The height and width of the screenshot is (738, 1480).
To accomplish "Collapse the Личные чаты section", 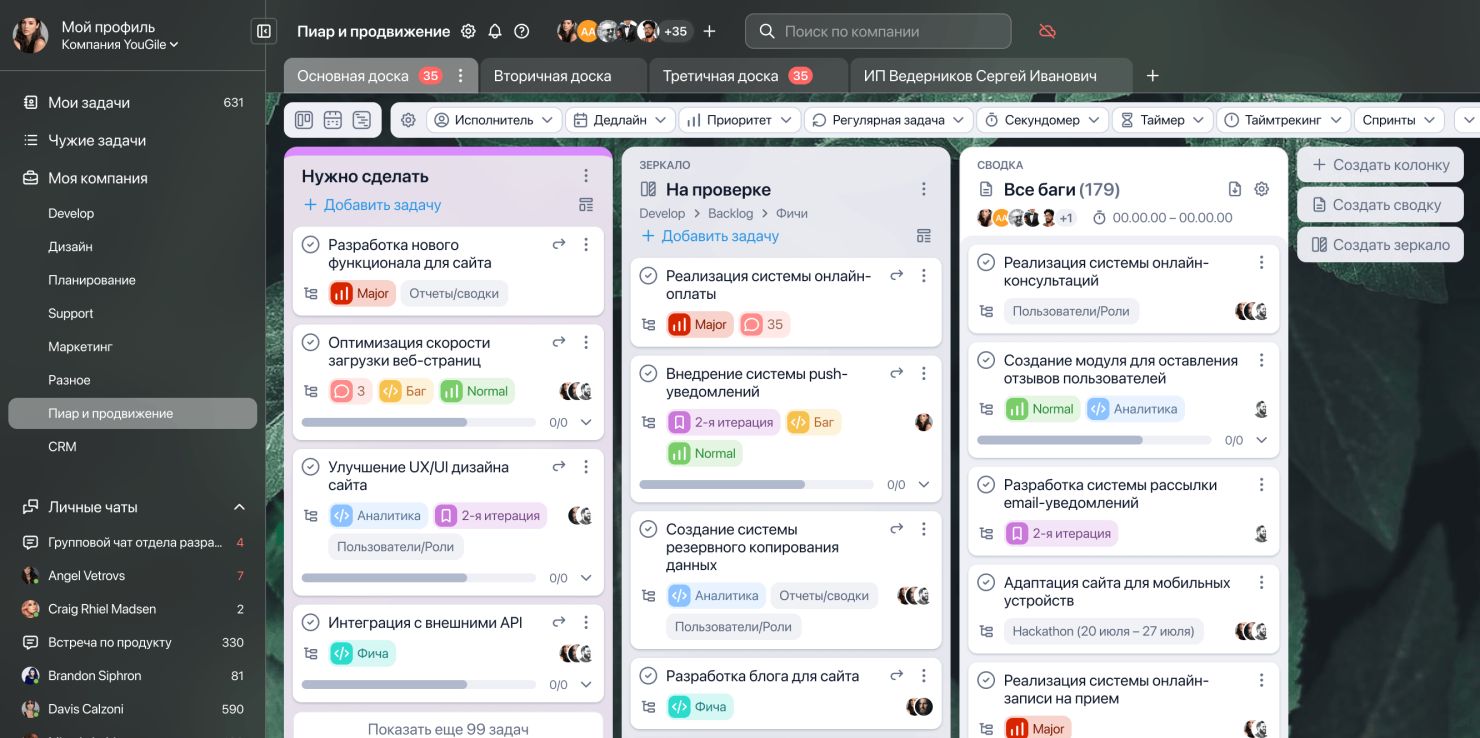I will (239, 507).
